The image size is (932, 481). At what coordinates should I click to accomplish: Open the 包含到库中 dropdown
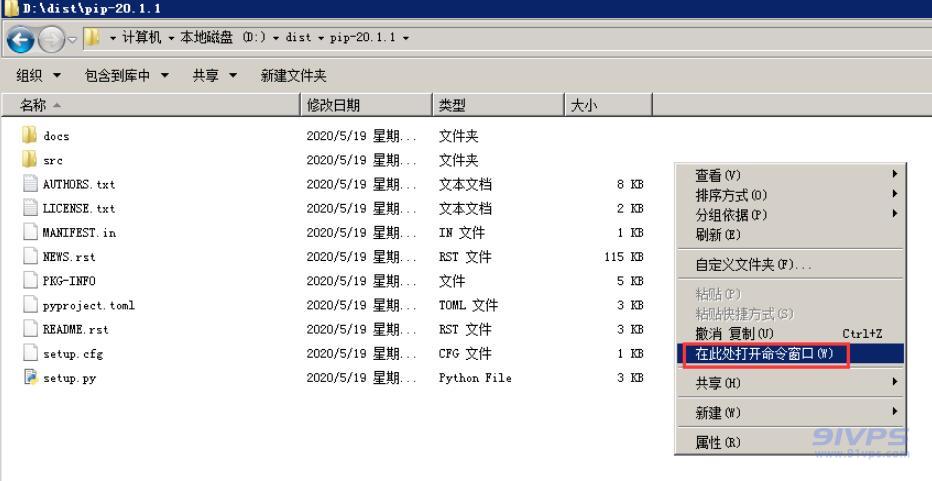[x=127, y=76]
